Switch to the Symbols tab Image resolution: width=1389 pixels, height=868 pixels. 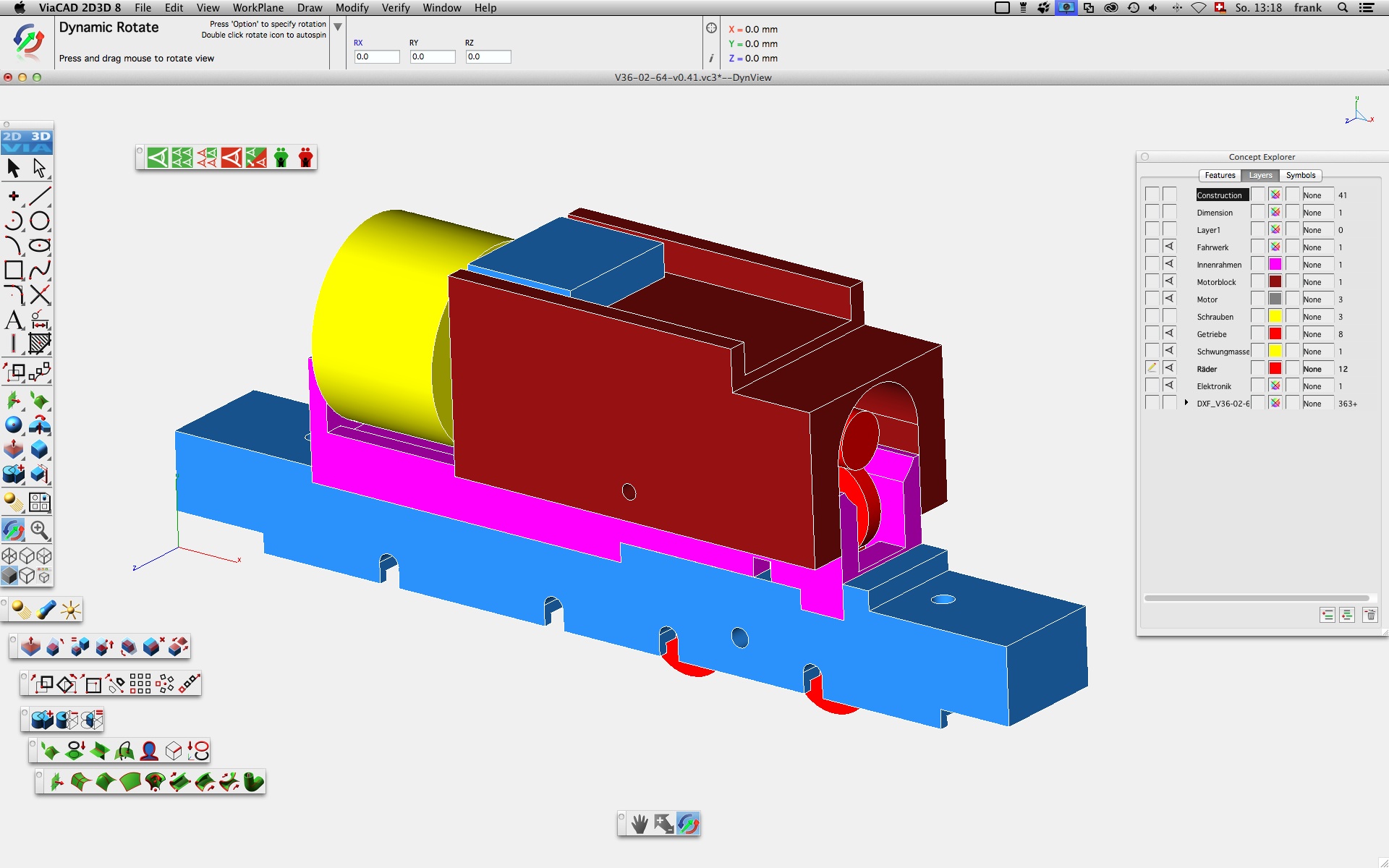(1300, 175)
